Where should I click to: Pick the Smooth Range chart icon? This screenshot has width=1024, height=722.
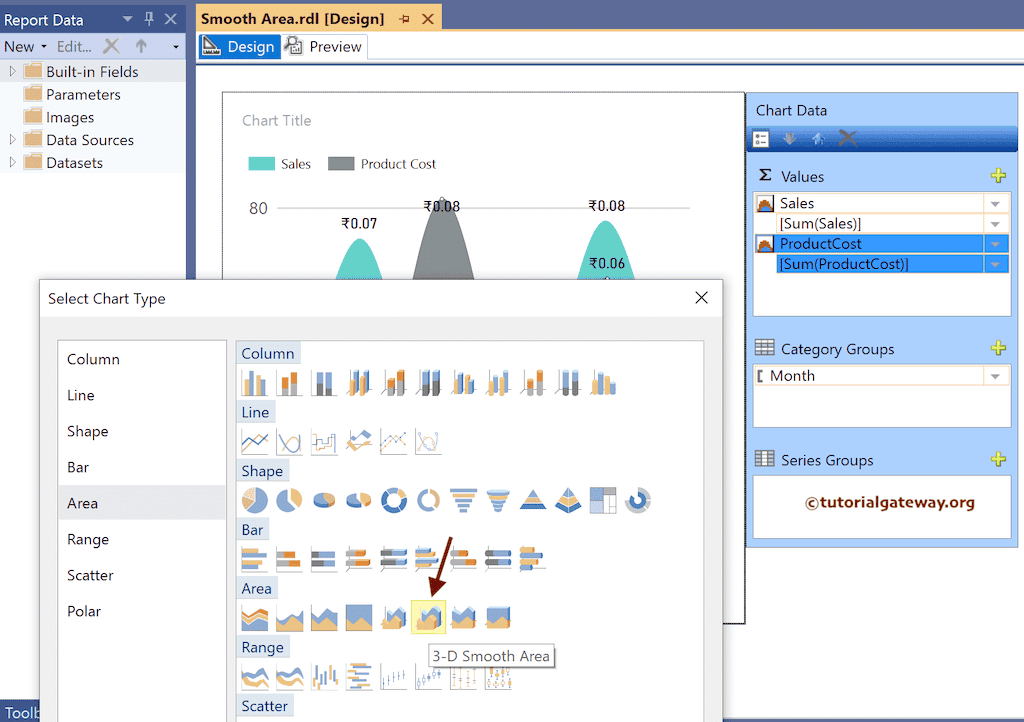[289, 676]
